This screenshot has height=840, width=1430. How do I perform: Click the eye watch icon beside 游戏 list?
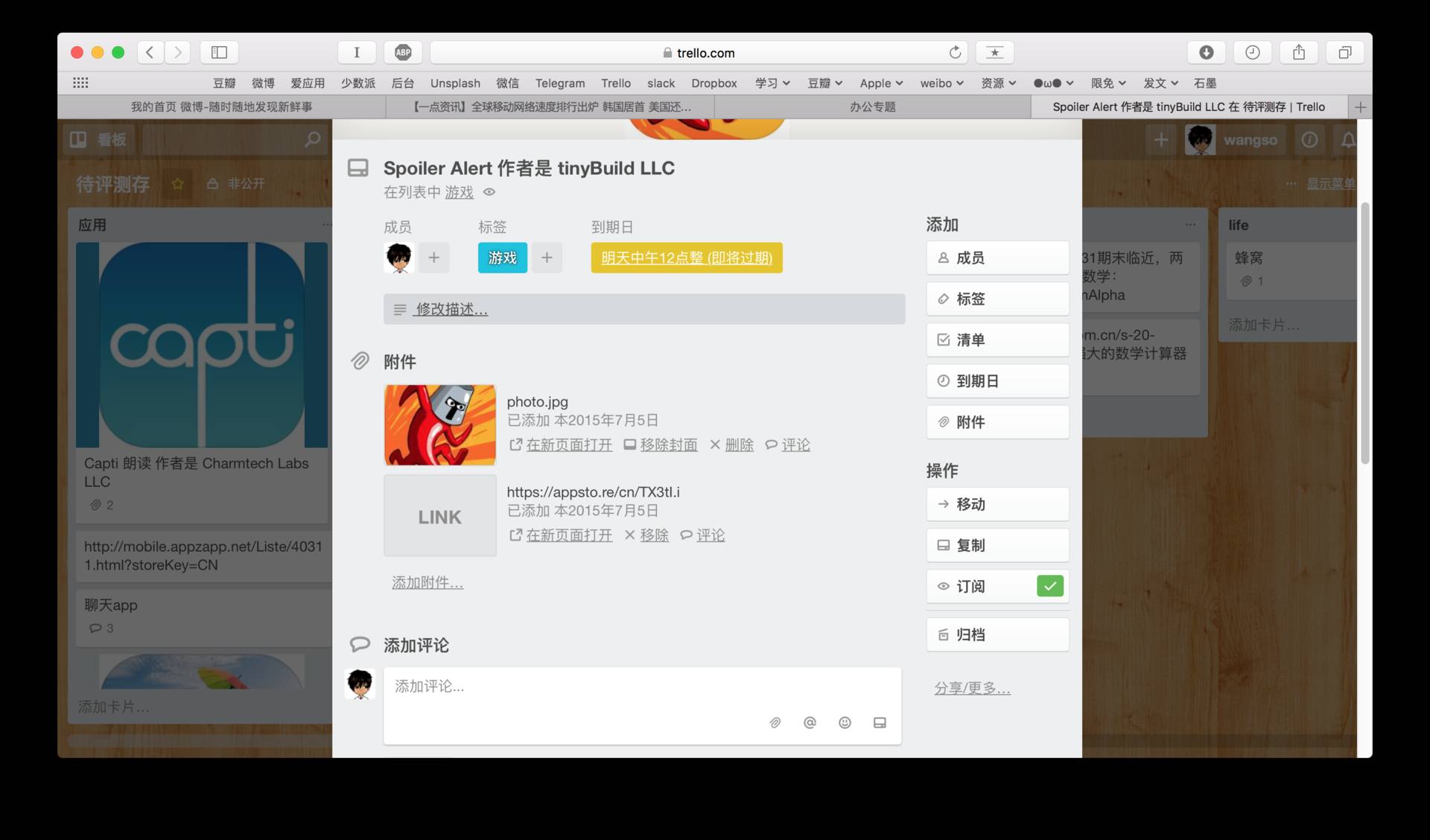(489, 192)
